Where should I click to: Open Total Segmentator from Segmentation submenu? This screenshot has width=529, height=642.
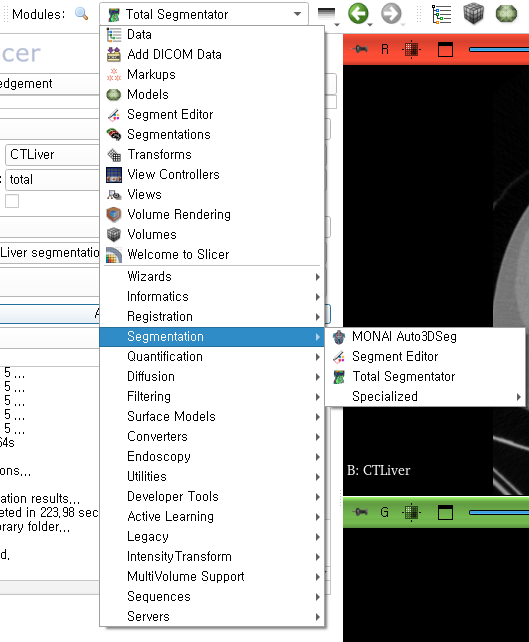tap(425, 377)
